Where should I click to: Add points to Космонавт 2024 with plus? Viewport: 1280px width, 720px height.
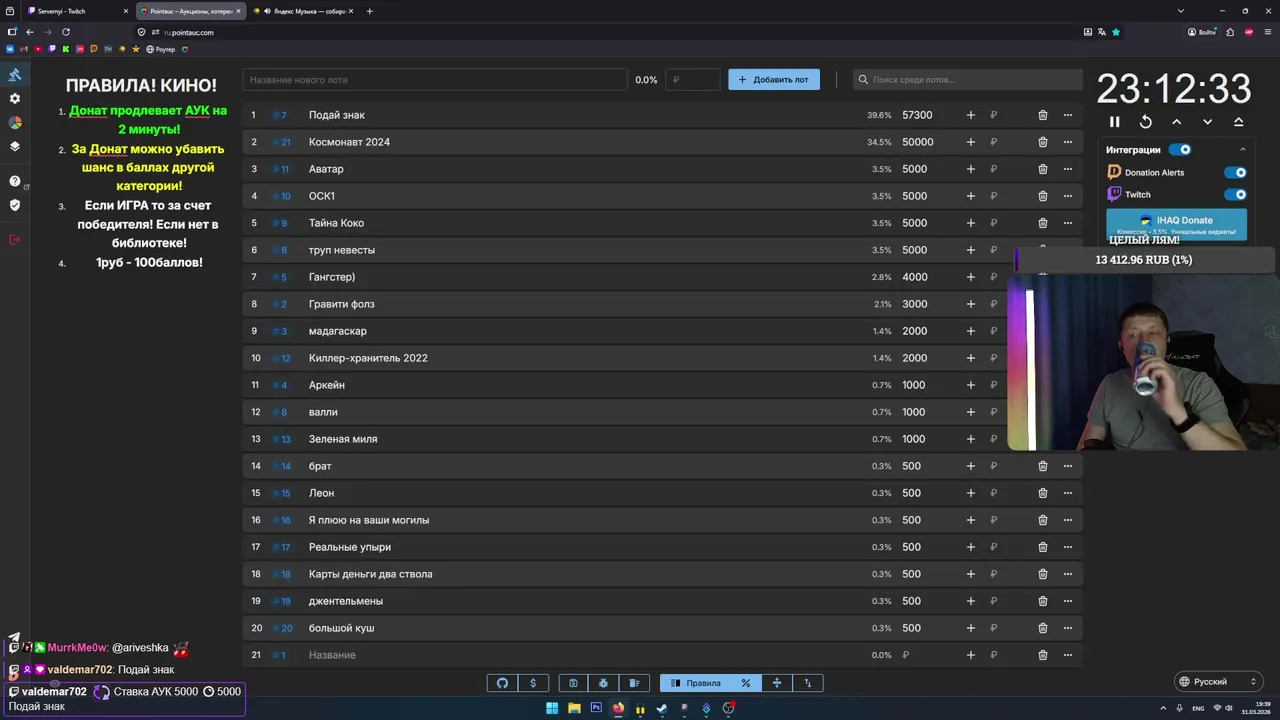pos(970,142)
